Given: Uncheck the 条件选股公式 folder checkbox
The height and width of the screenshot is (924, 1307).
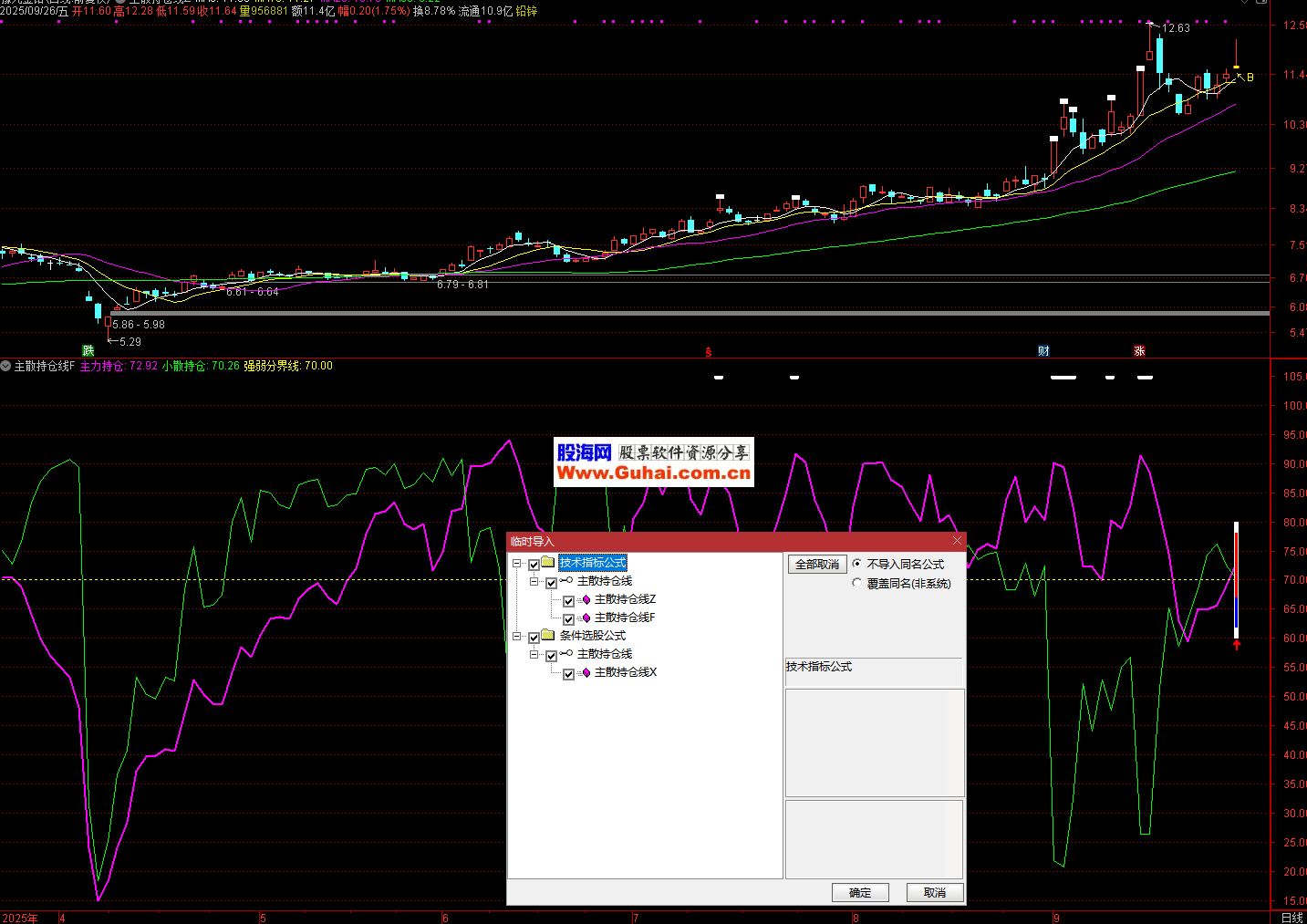Looking at the screenshot, I should (534, 638).
